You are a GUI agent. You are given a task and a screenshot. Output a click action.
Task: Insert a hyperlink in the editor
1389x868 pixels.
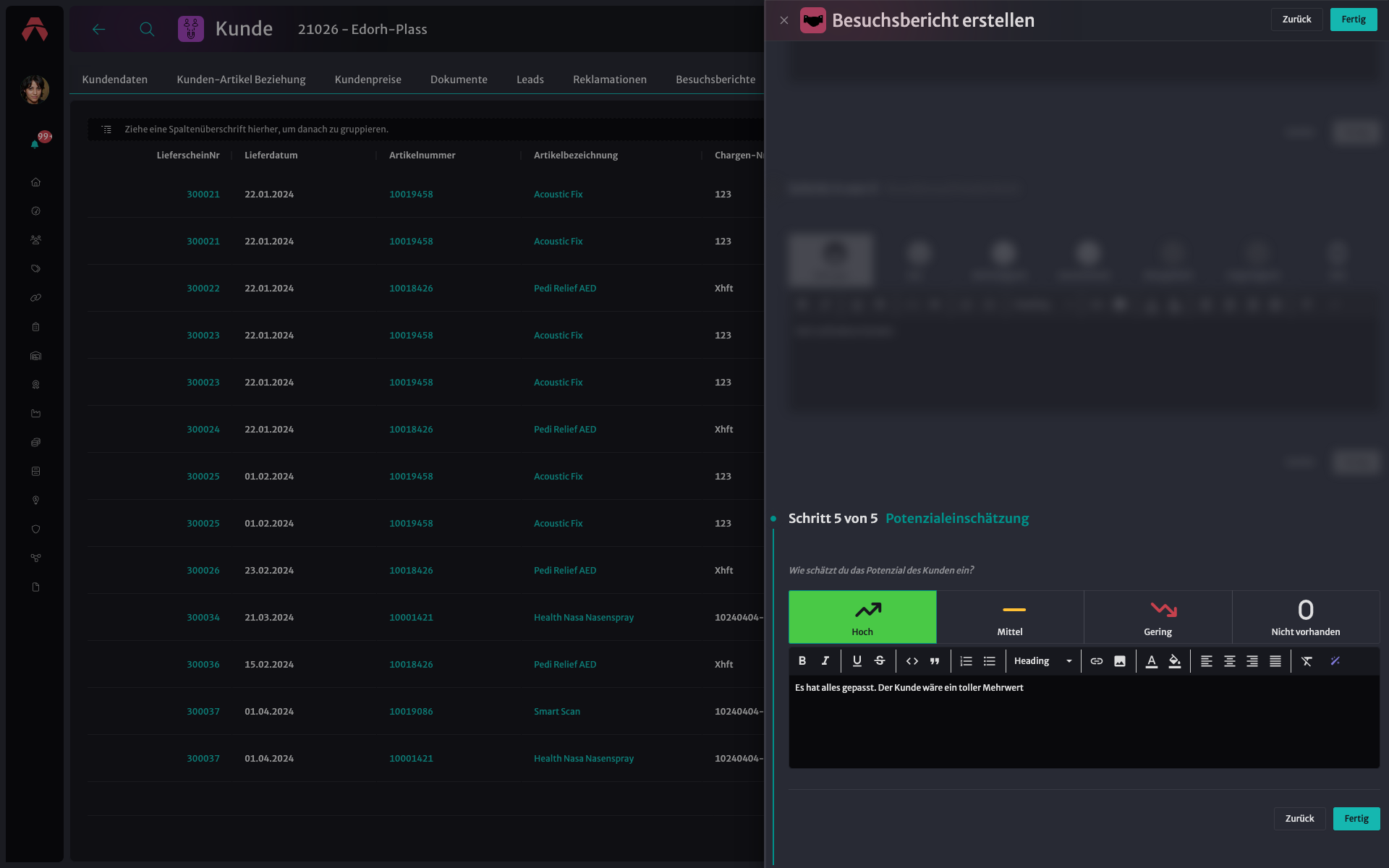1097,661
